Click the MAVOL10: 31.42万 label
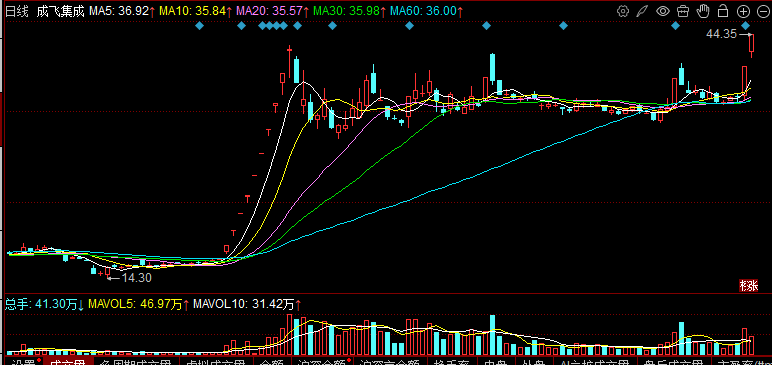Viewport: 772px width, 365px height. [x=247, y=304]
